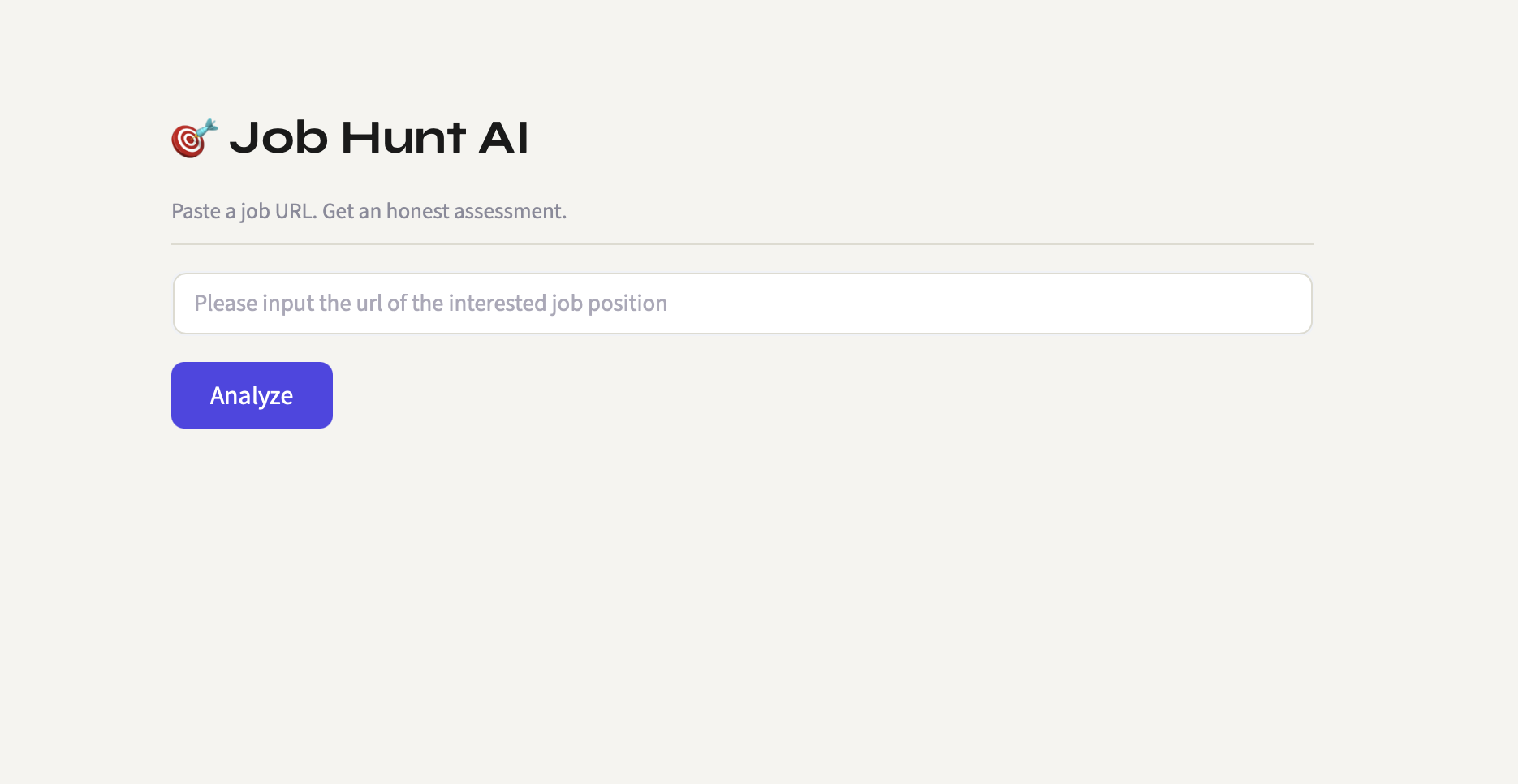
Task: Click the empty white URL entry bar
Action: point(974,304)
